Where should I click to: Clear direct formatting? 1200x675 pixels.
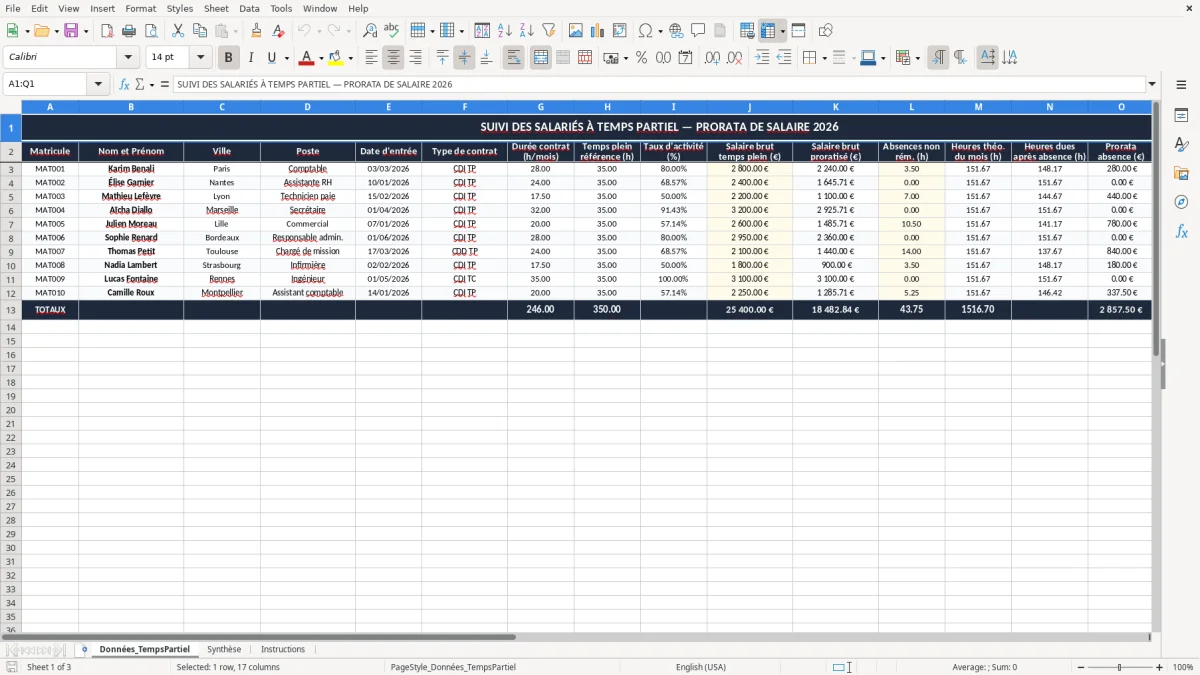point(279,31)
